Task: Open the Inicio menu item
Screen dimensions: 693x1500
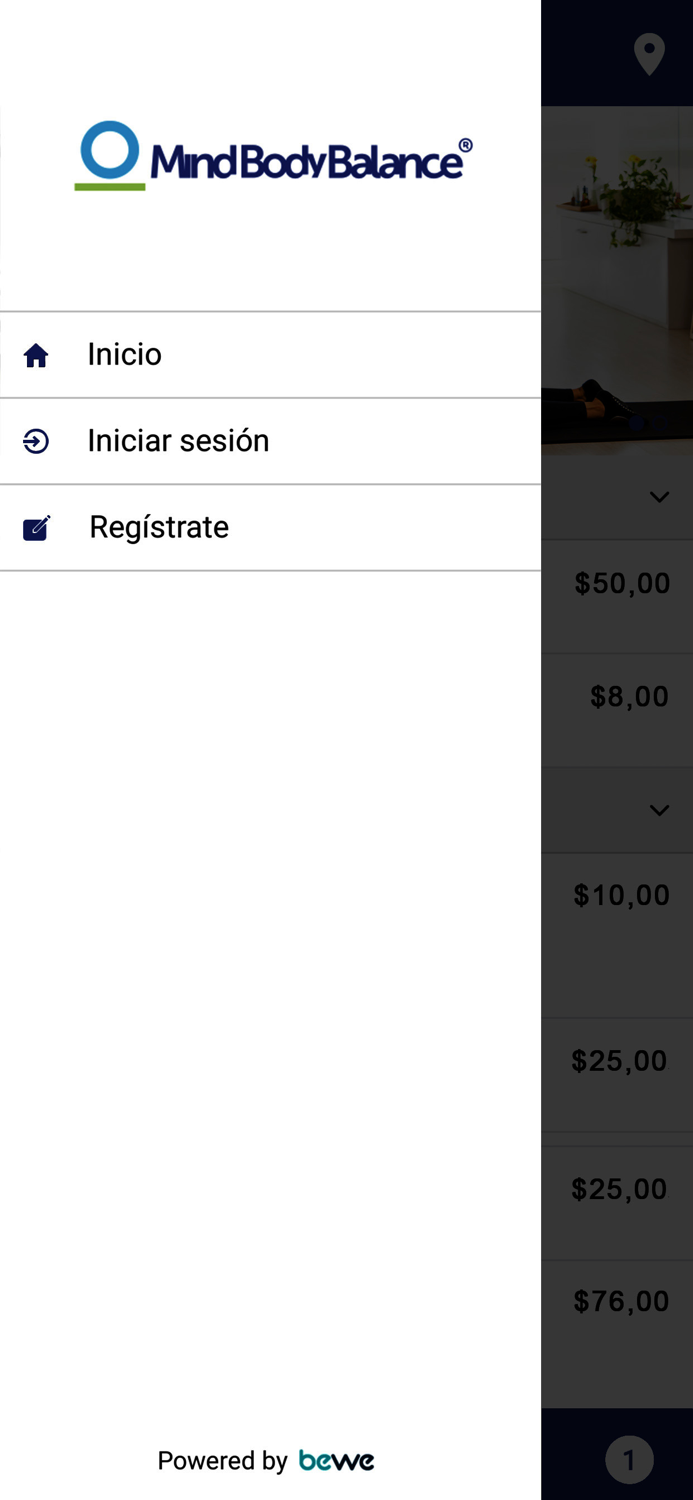Action: [124, 355]
